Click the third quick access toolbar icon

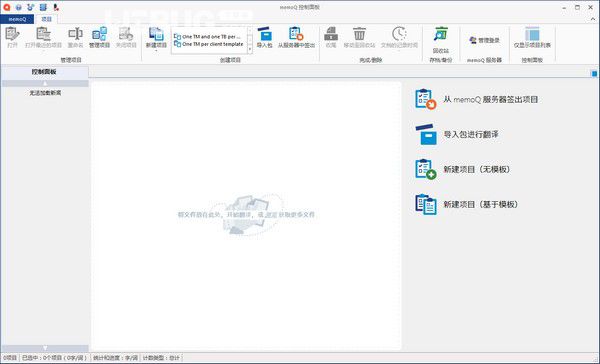(31, 7)
